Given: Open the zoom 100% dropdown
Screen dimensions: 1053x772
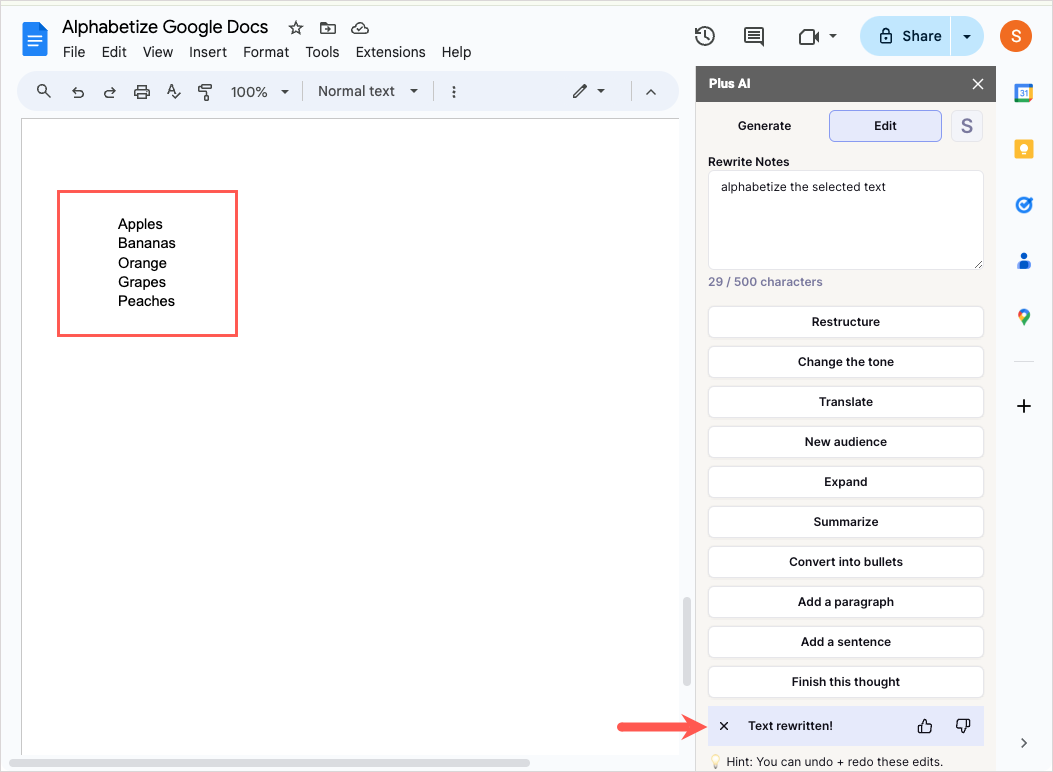Looking at the screenshot, I should (260, 92).
